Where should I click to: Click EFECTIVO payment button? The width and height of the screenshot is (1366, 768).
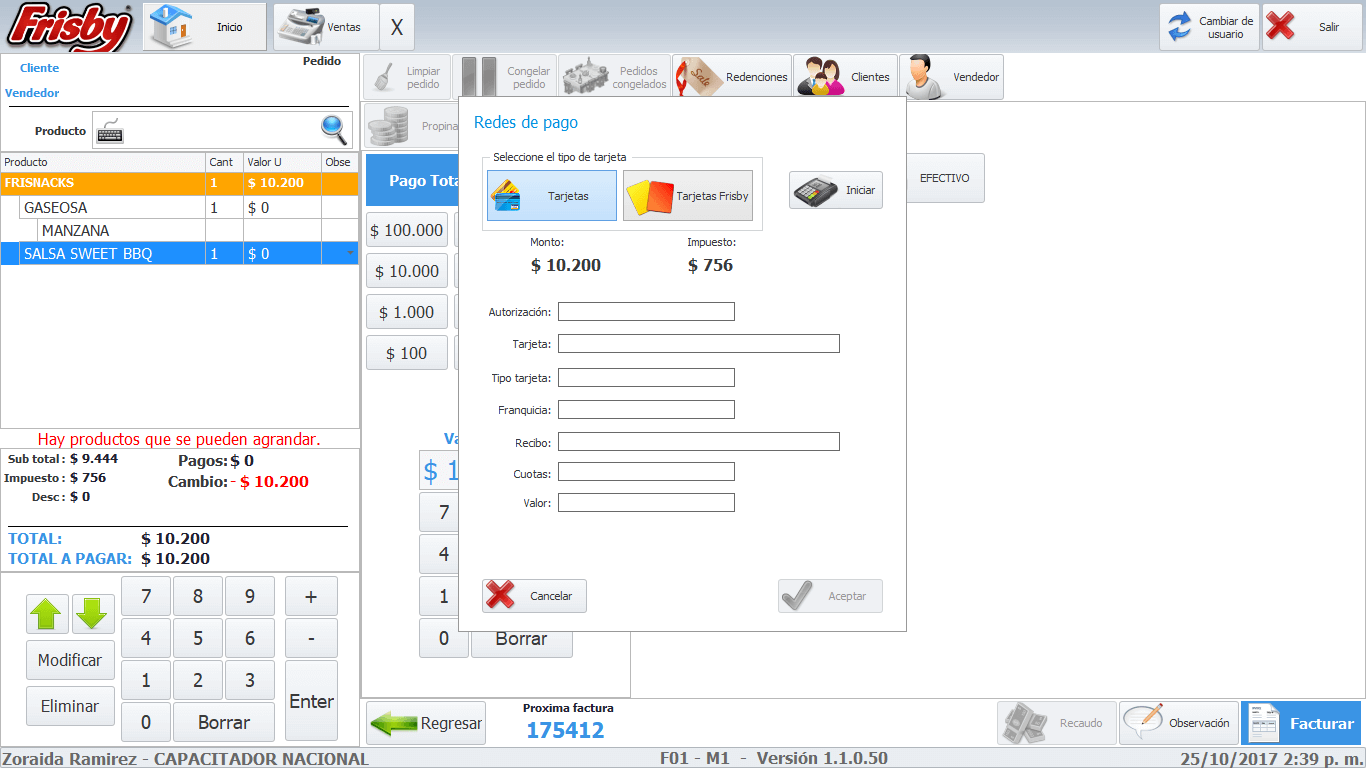[x=944, y=178]
